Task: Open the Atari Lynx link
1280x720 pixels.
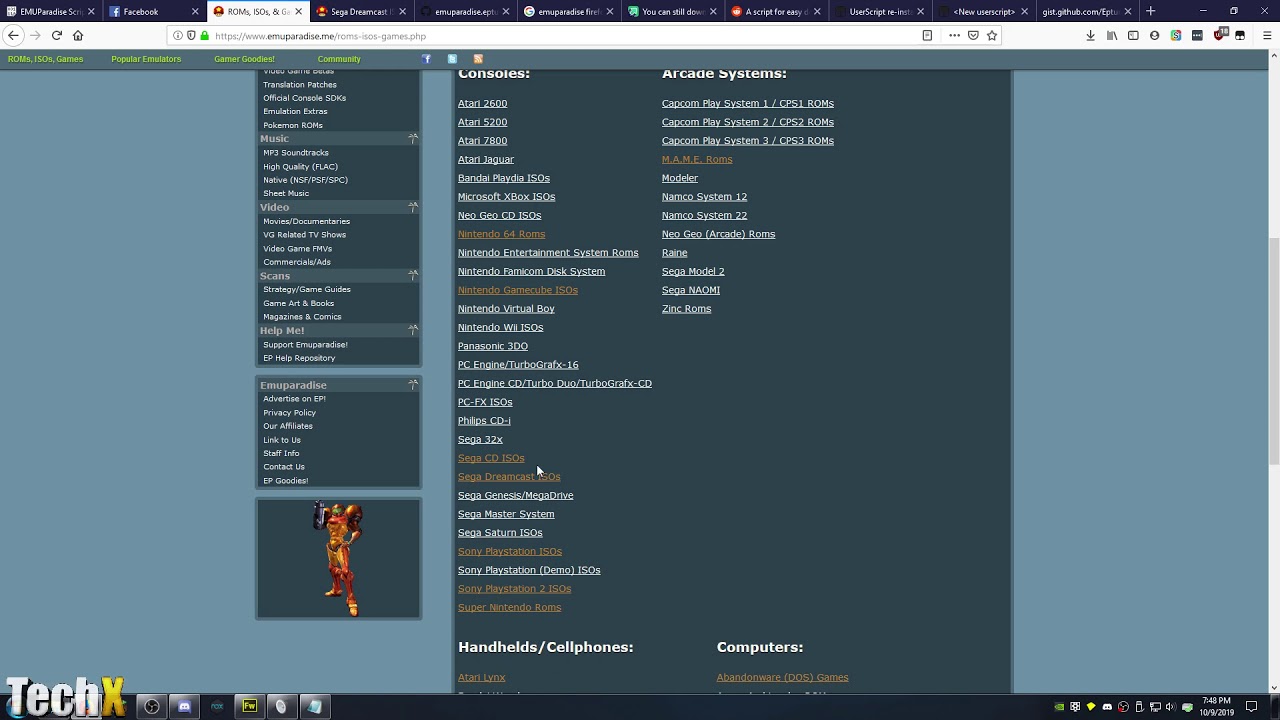Action: 481,677
